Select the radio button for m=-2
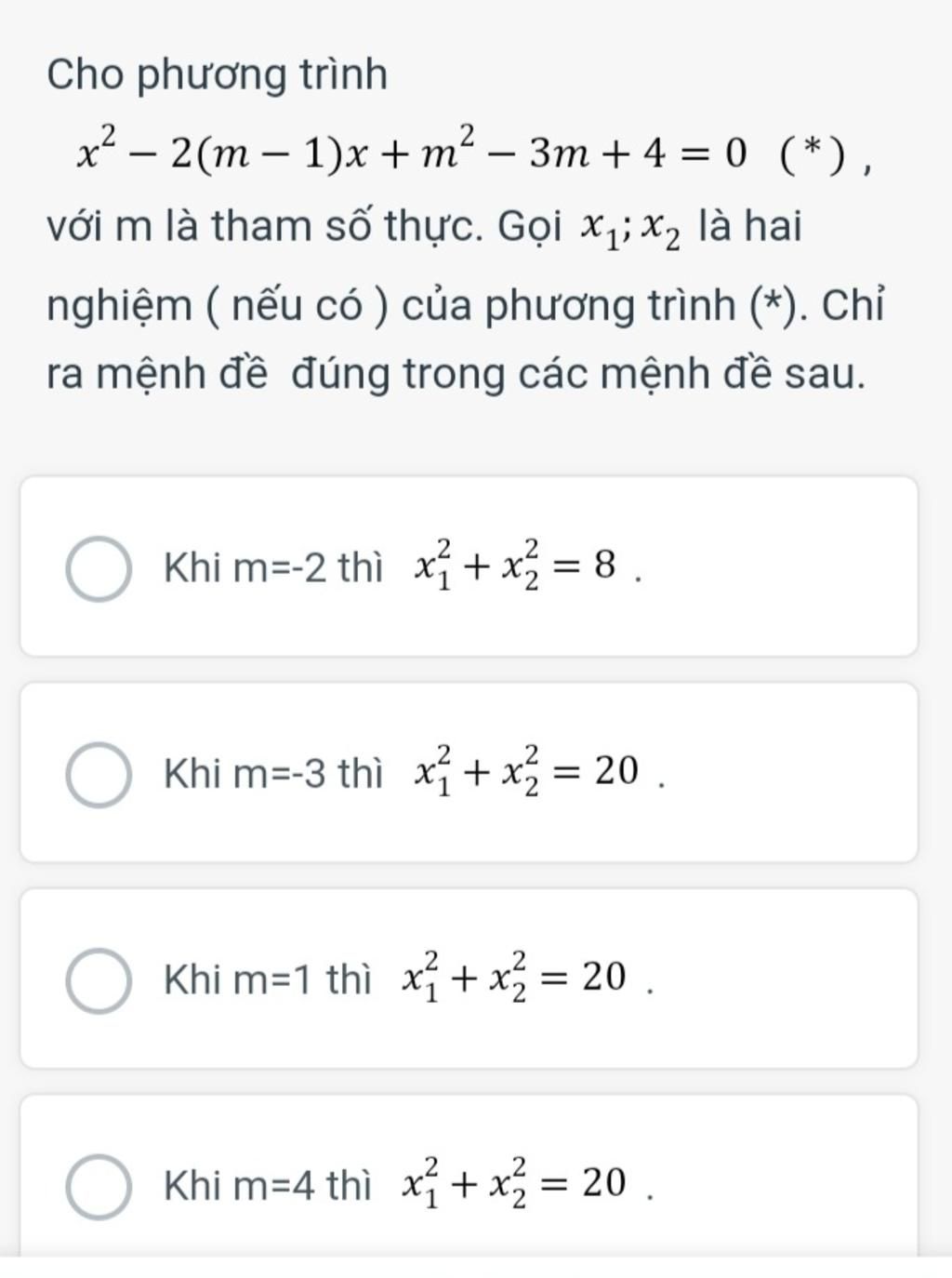Screen dimensions: 952x1278 click(99, 568)
